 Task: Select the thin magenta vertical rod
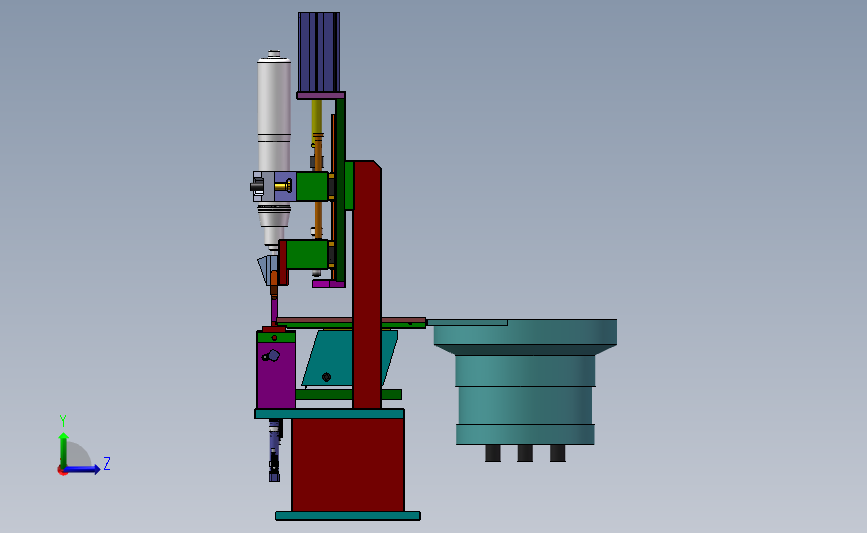274,311
